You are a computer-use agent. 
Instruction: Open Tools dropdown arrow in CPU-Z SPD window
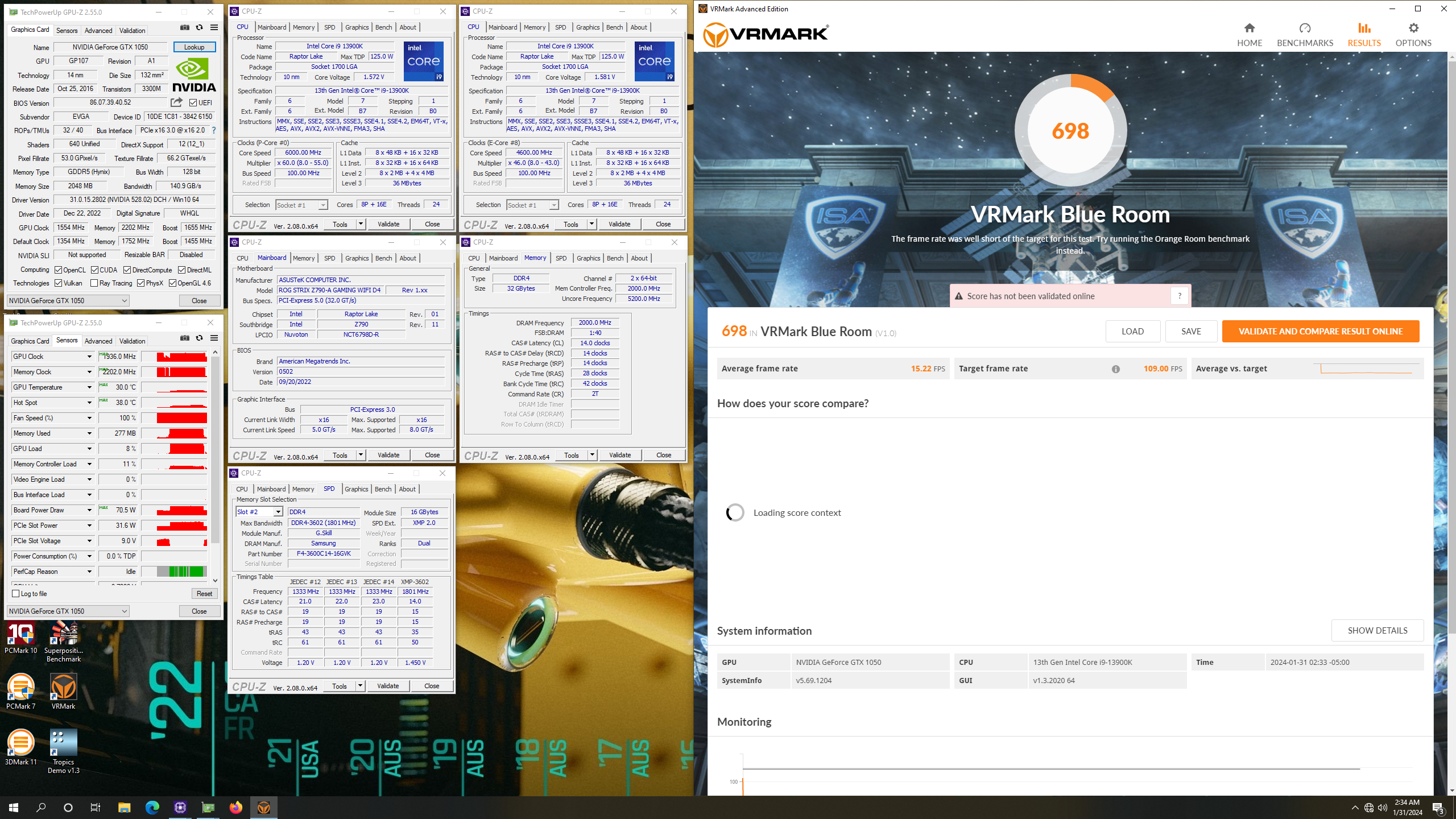point(360,686)
